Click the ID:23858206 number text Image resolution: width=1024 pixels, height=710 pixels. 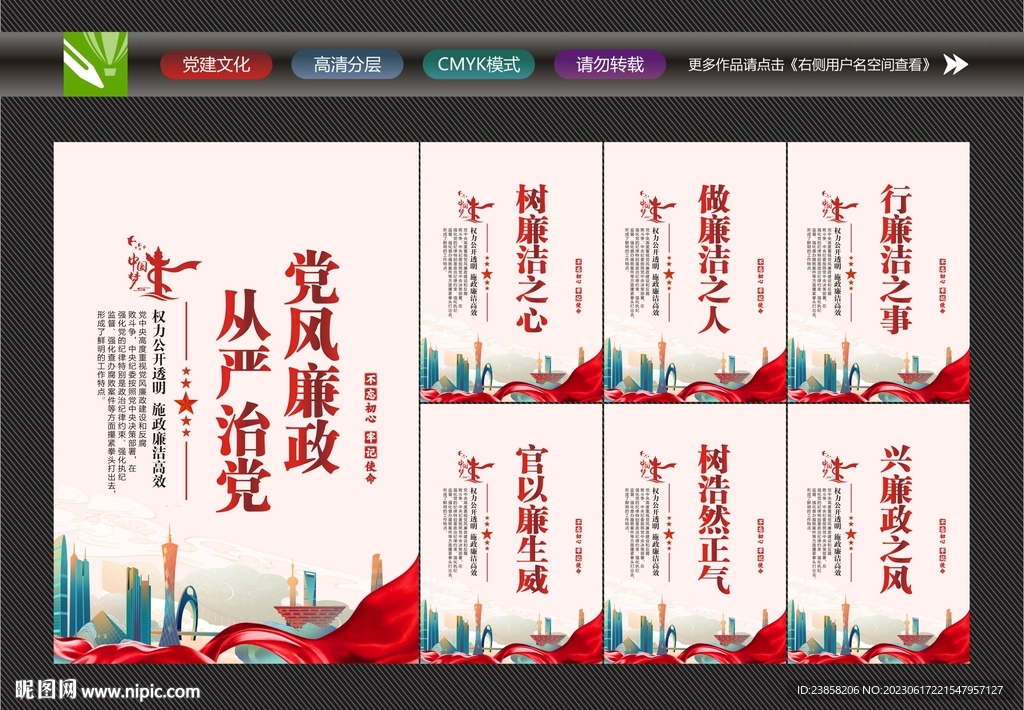coord(830,689)
